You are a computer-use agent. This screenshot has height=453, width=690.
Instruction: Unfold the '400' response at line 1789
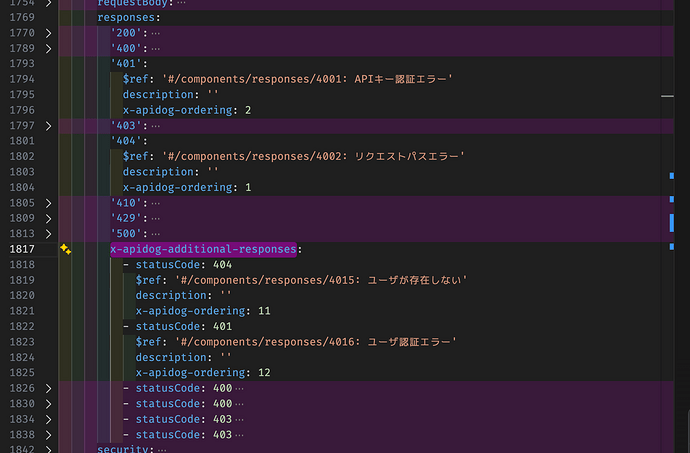point(47,47)
